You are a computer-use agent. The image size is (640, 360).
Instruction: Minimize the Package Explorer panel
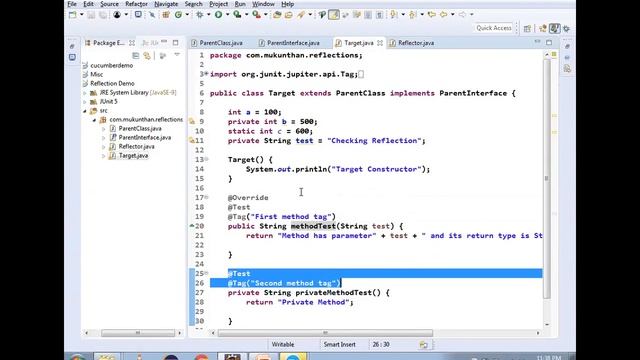[164, 42]
